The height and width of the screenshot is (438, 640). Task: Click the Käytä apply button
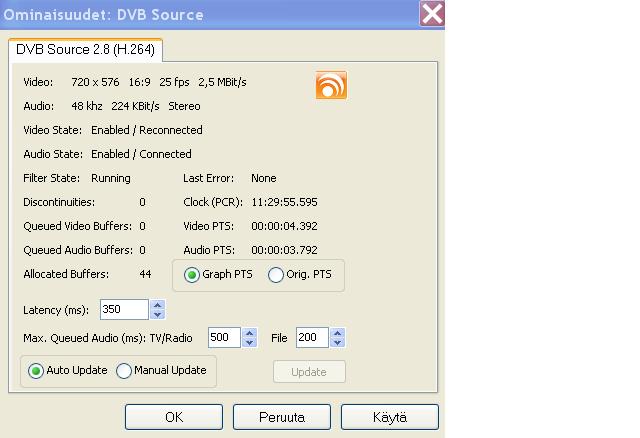390,417
